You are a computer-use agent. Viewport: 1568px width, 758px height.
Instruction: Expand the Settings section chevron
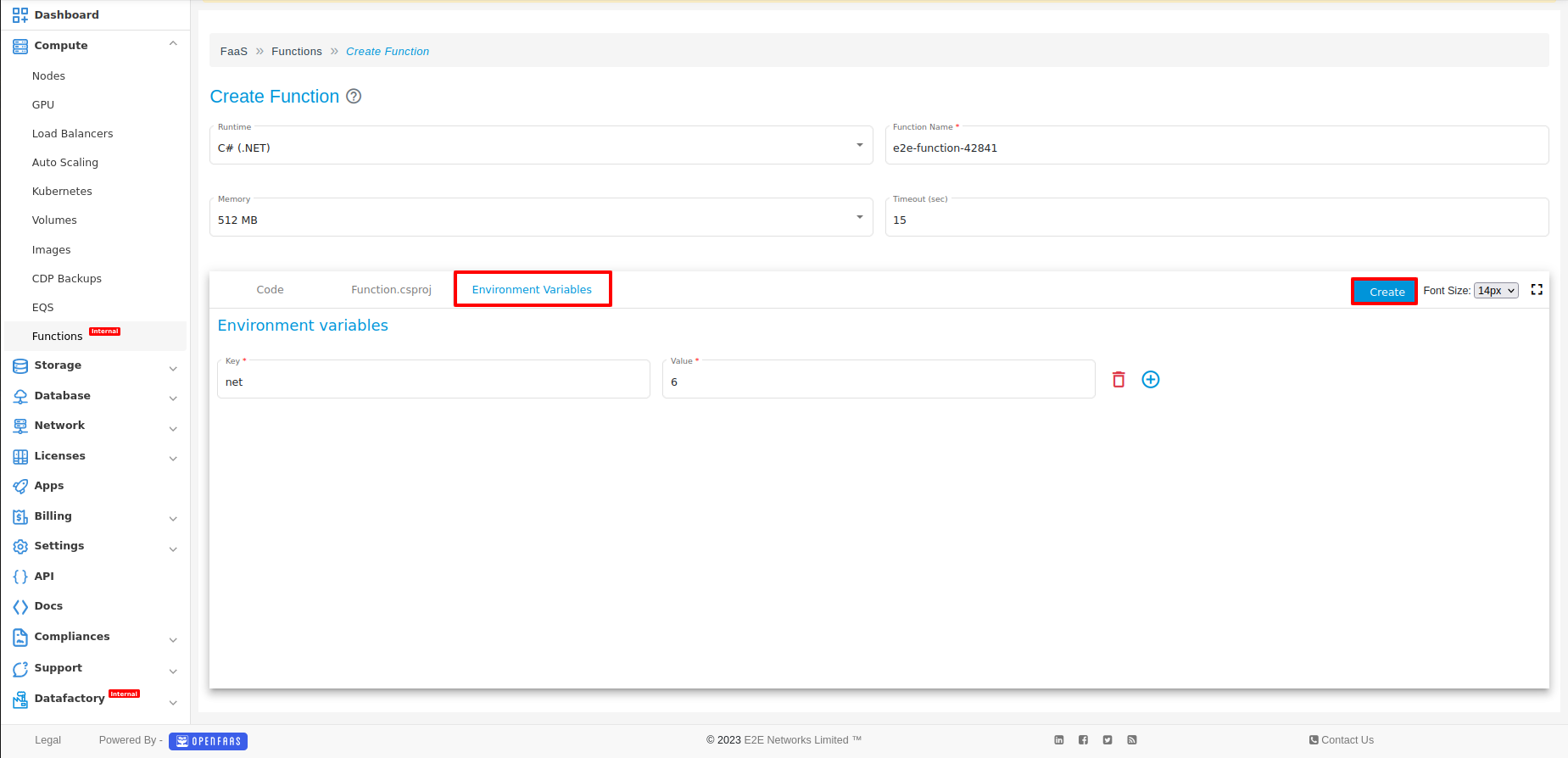(x=173, y=549)
